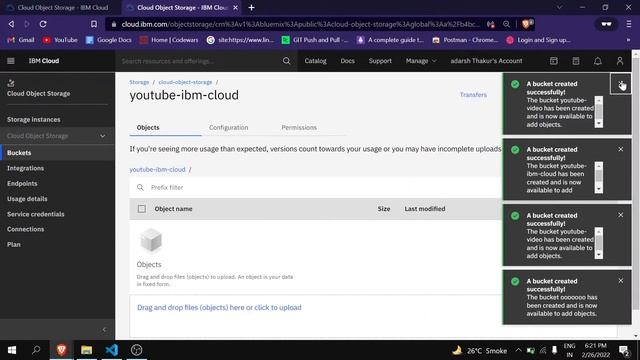Select Usage details in the sidebar
Viewport: 640px width, 360px height.
tap(27, 199)
